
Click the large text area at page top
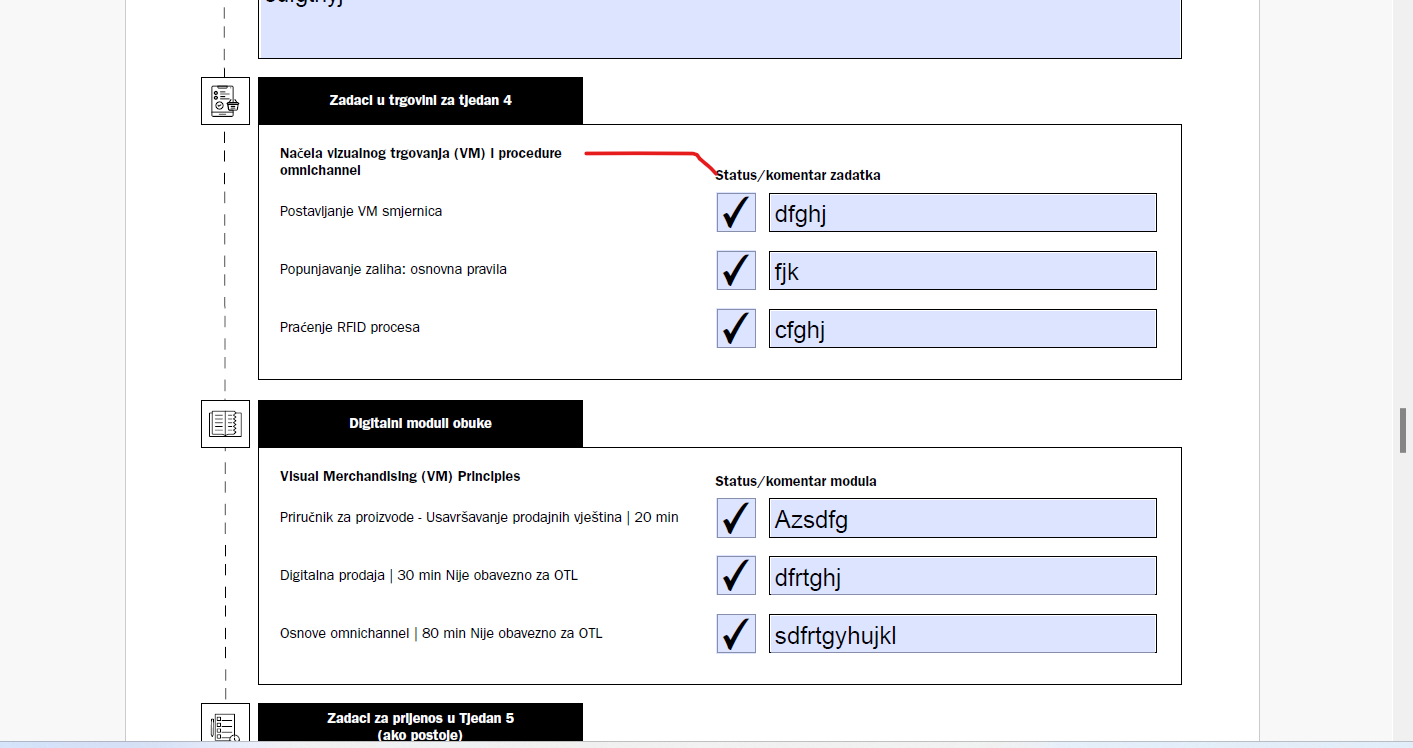720,28
